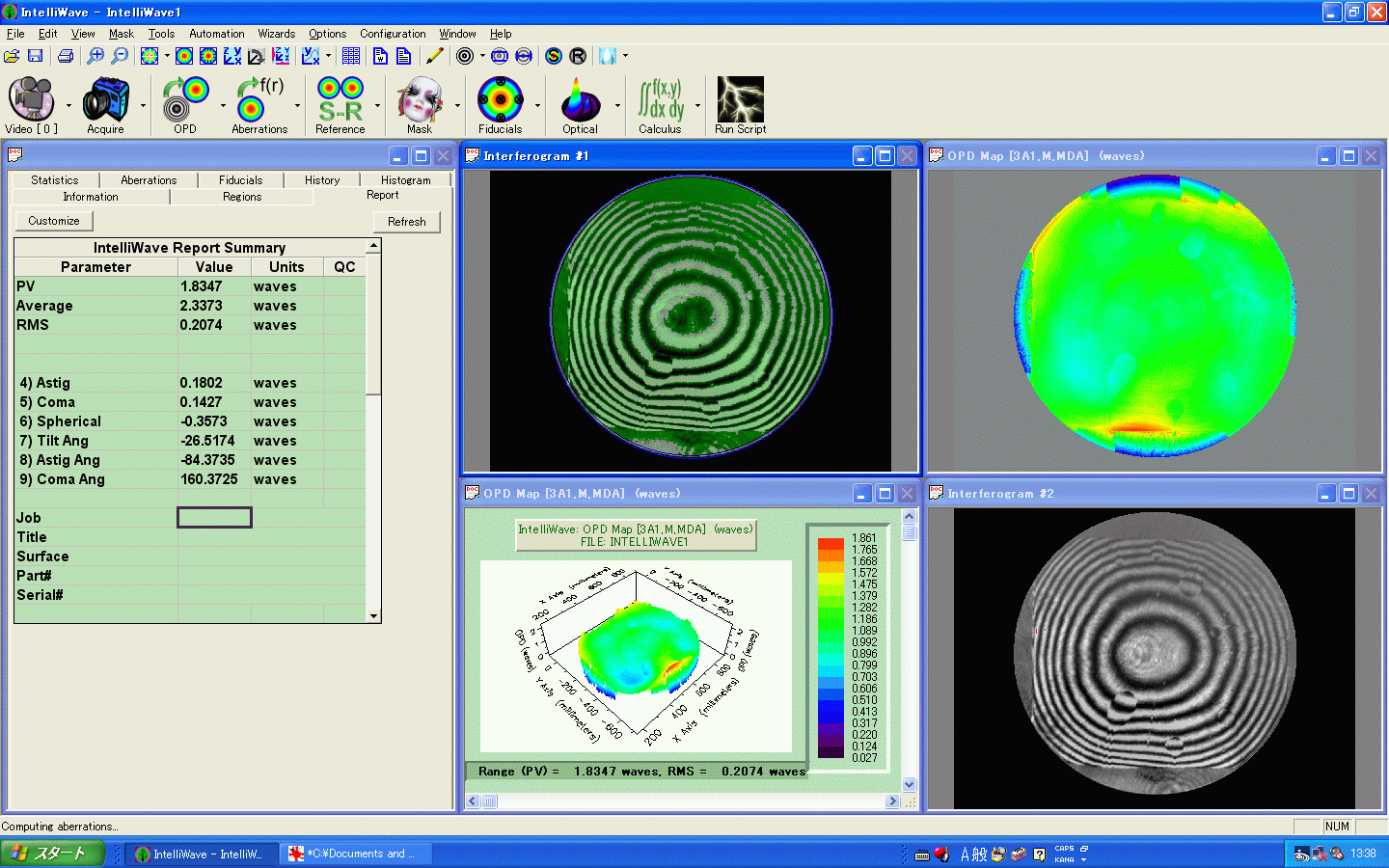Click the Job value input cell

tap(214, 518)
